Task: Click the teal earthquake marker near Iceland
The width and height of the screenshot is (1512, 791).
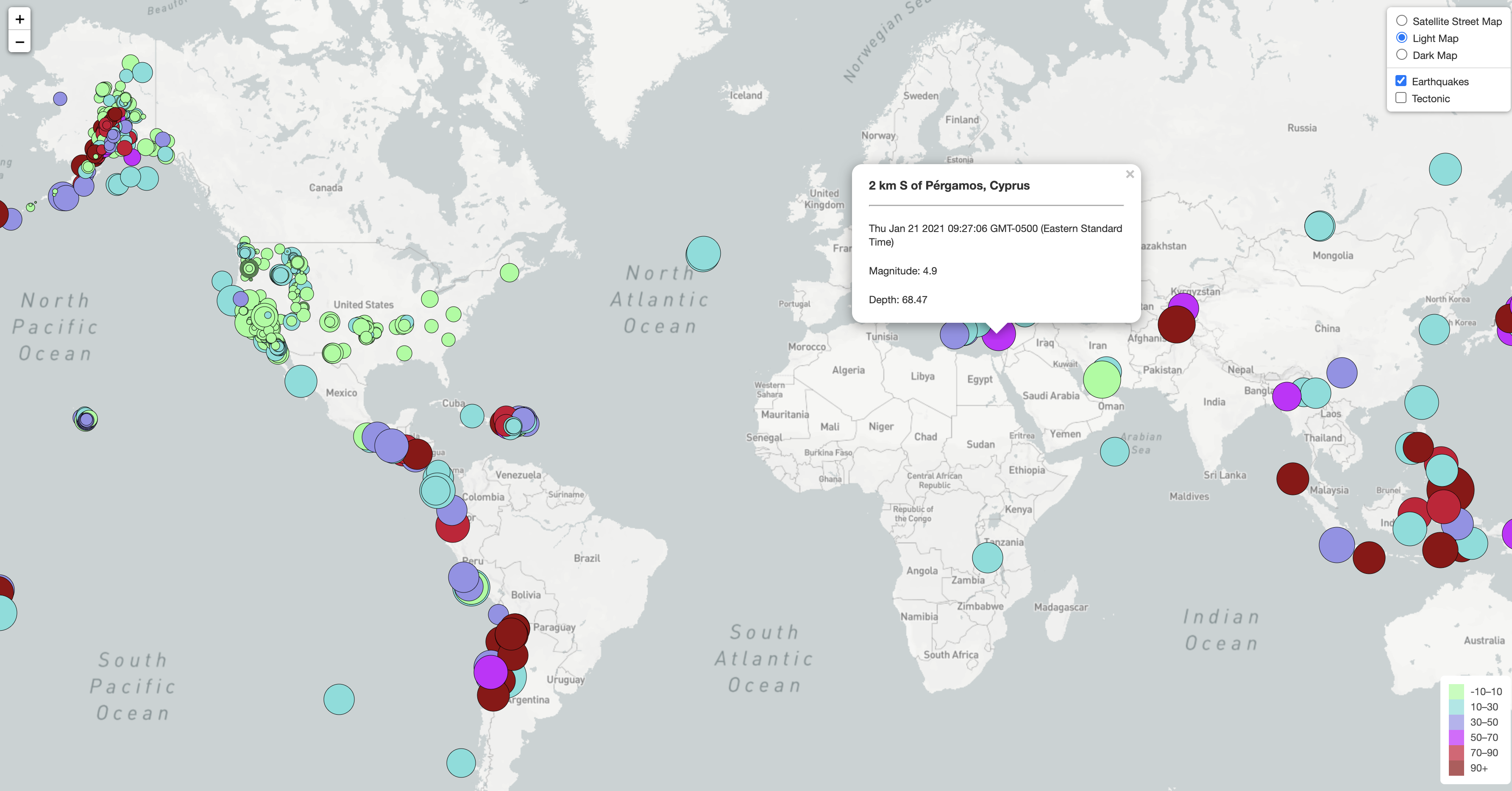Action: pos(703,253)
